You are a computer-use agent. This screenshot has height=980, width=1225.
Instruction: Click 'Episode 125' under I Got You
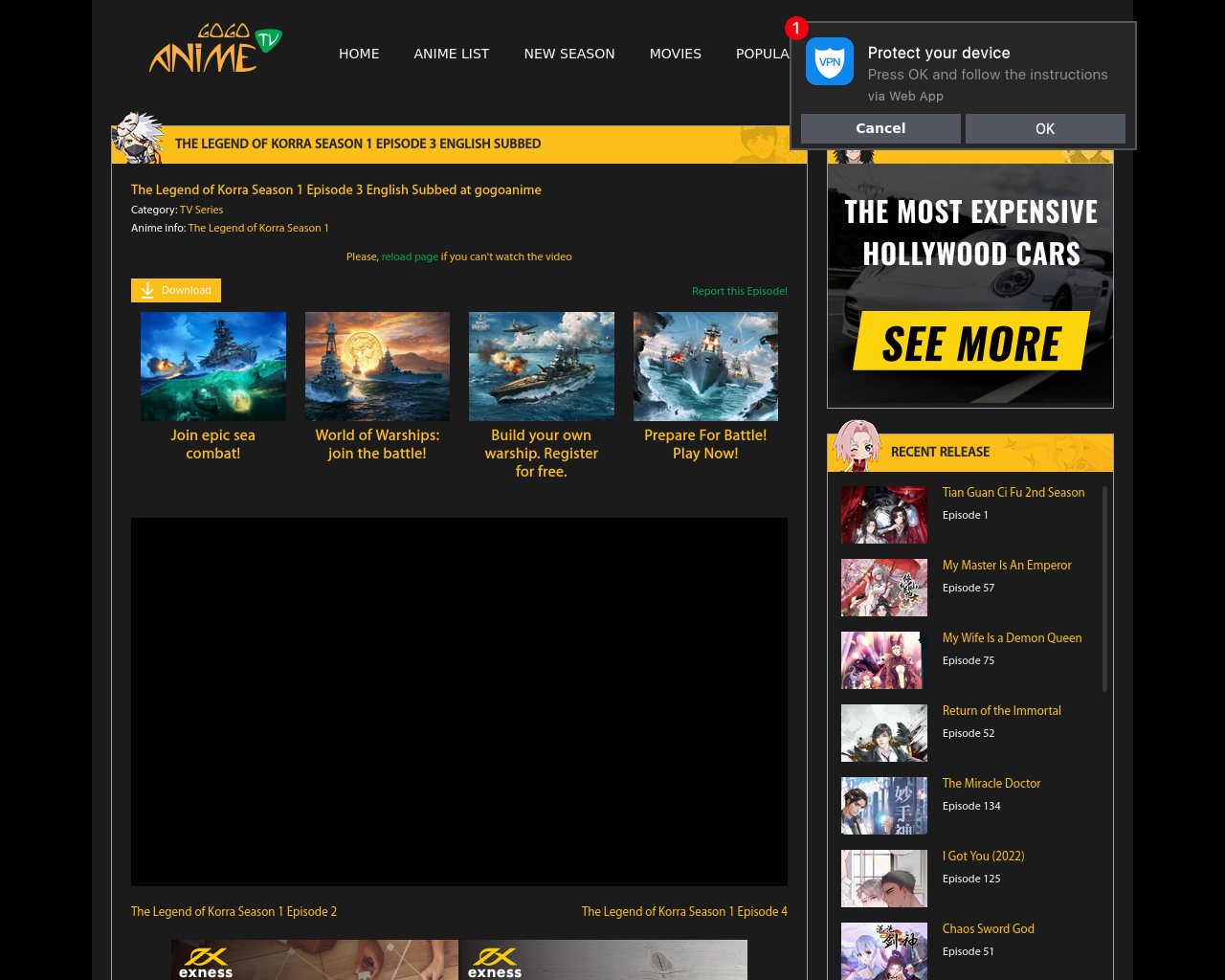971,879
